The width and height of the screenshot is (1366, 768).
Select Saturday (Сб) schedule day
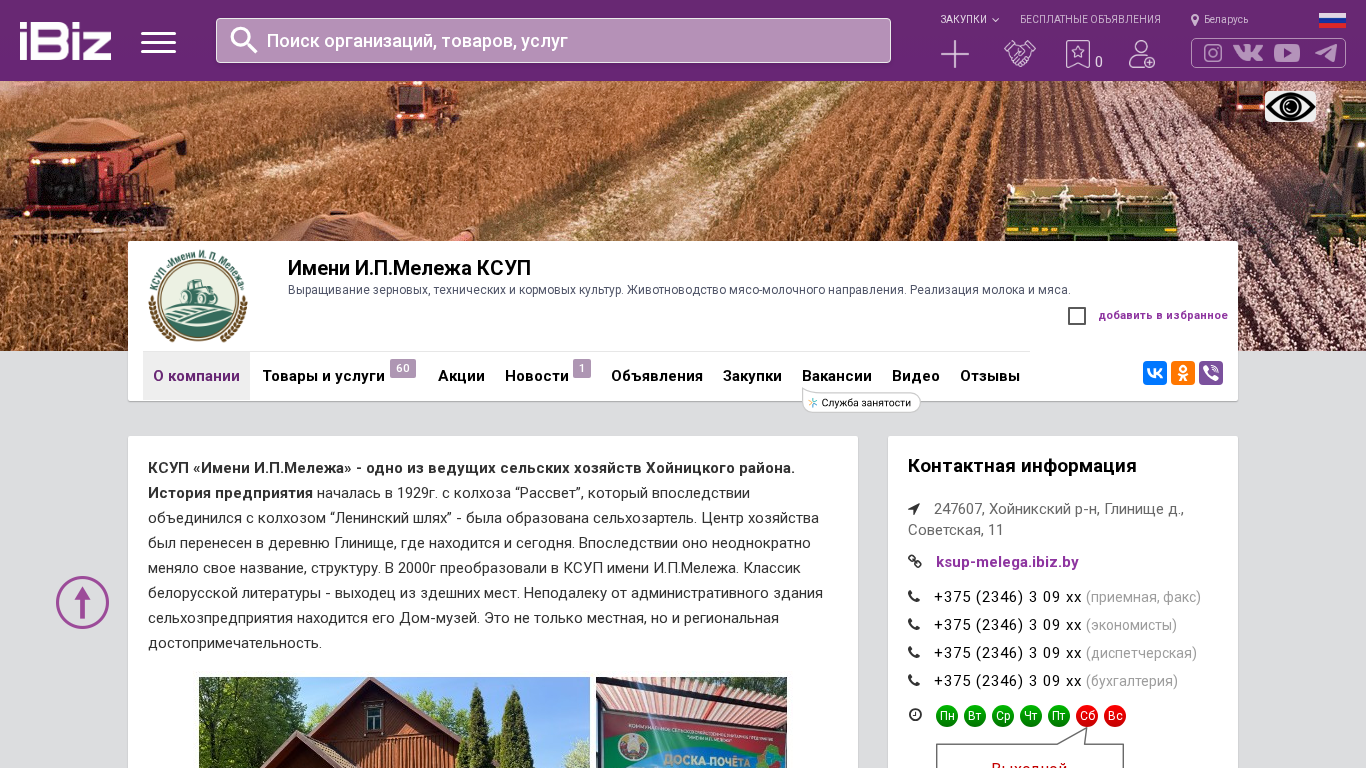coord(1087,716)
